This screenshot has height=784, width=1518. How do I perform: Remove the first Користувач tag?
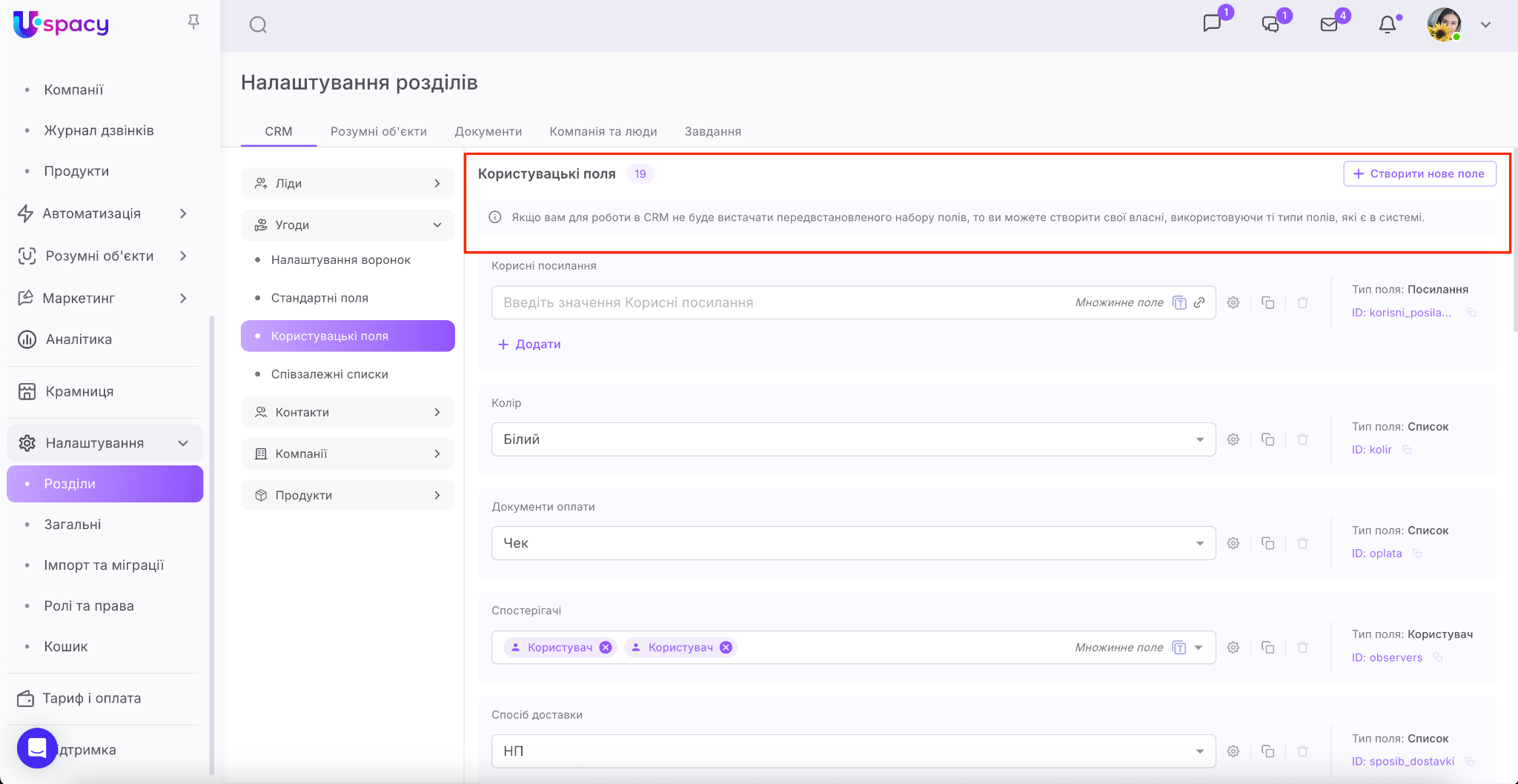click(606, 648)
